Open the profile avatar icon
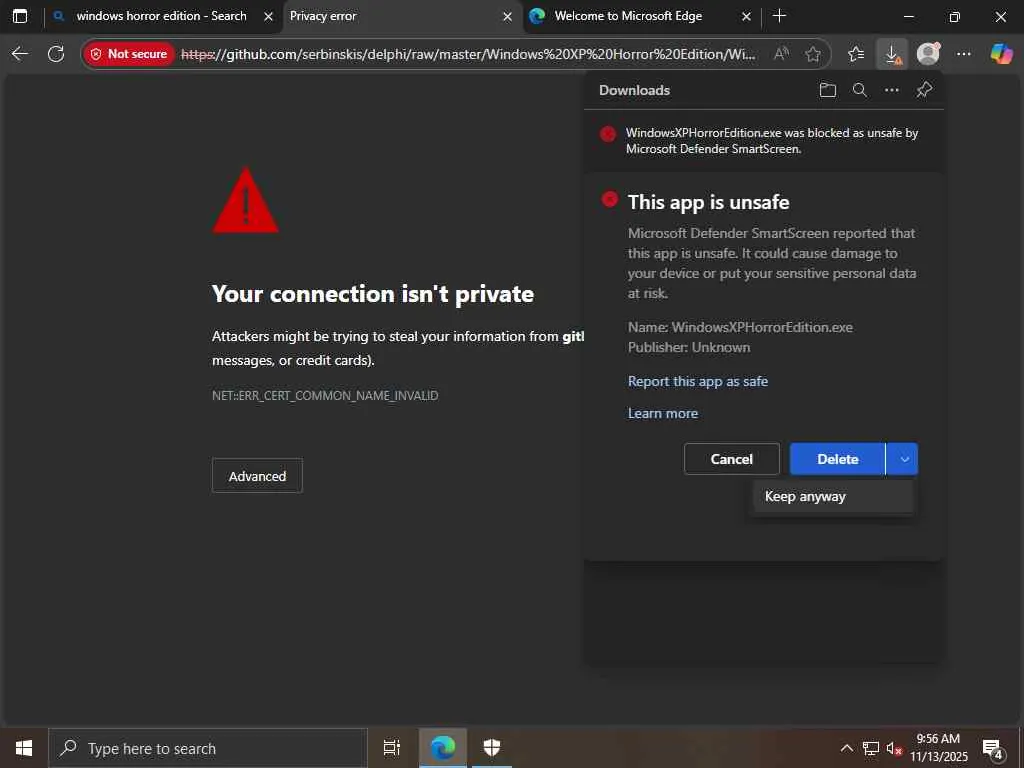The width and height of the screenshot is (1024, 768). [928, 54]
